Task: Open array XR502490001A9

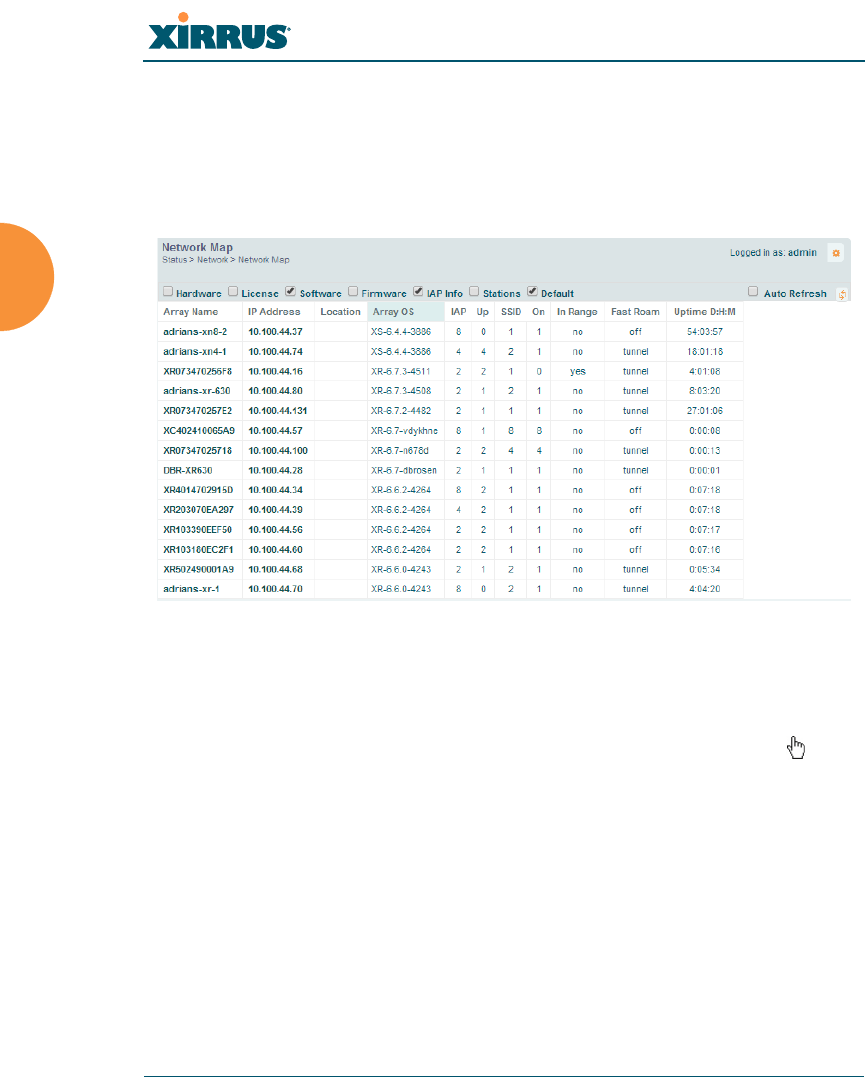Action: point(198,569)
